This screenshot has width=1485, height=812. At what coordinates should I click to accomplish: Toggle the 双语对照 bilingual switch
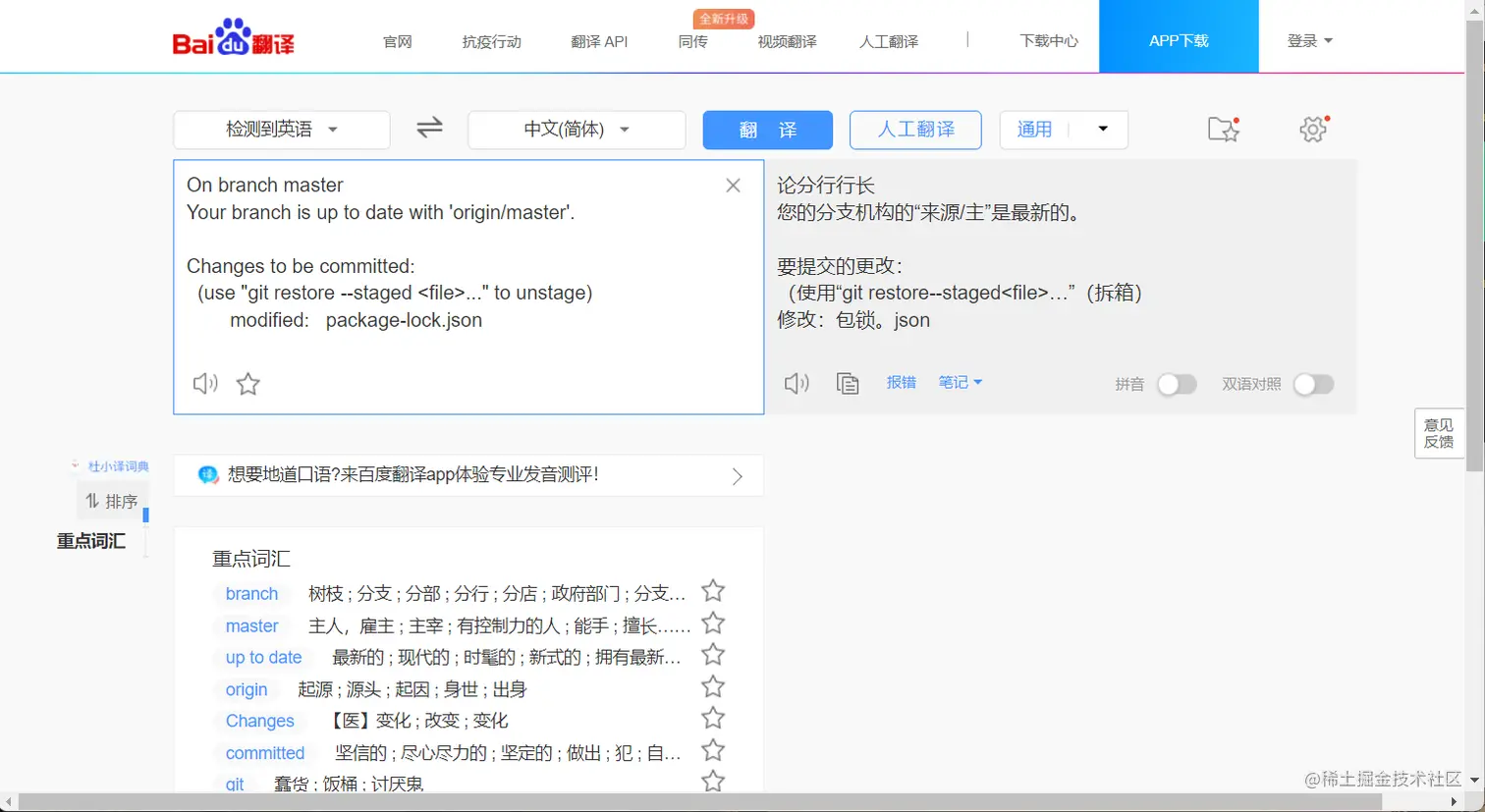tap(1313, 384)
